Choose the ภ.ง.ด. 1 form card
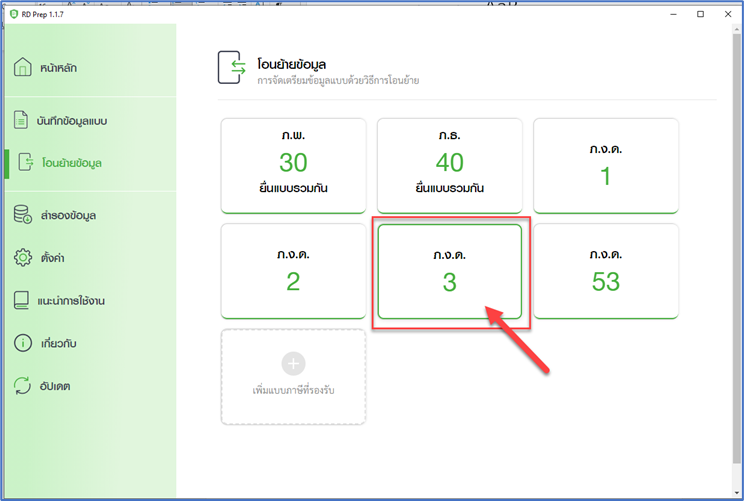The width and height of the screenshot is (744, 501). [605, 165]
